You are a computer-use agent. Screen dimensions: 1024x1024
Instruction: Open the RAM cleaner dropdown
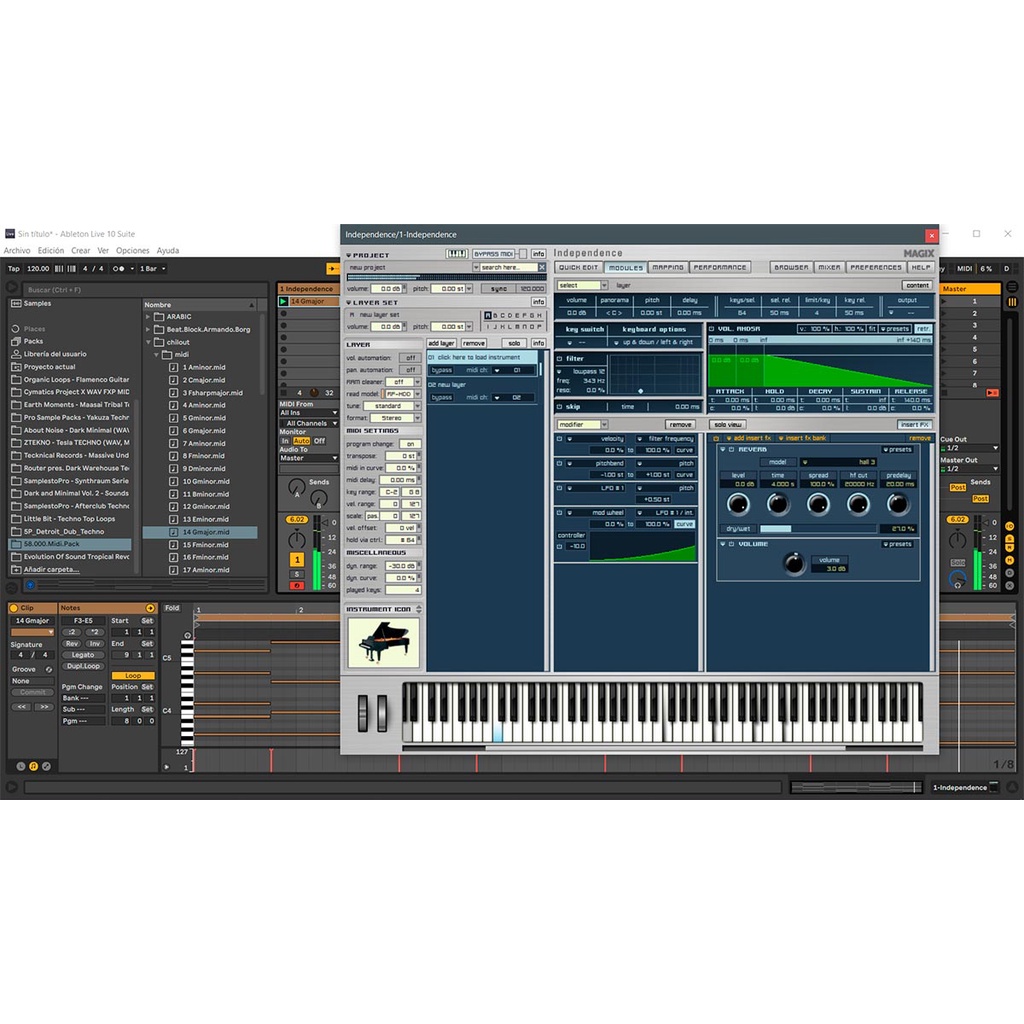click(402, 382)
